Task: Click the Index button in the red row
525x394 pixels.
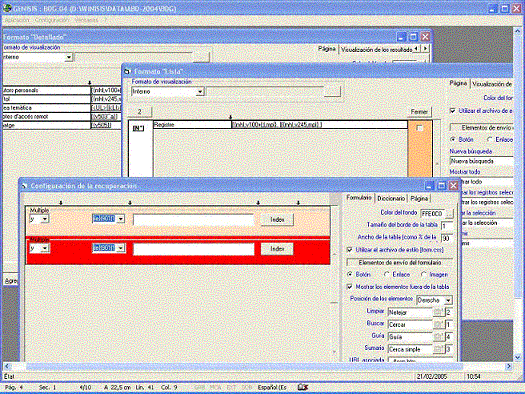Action: point(277,249)
